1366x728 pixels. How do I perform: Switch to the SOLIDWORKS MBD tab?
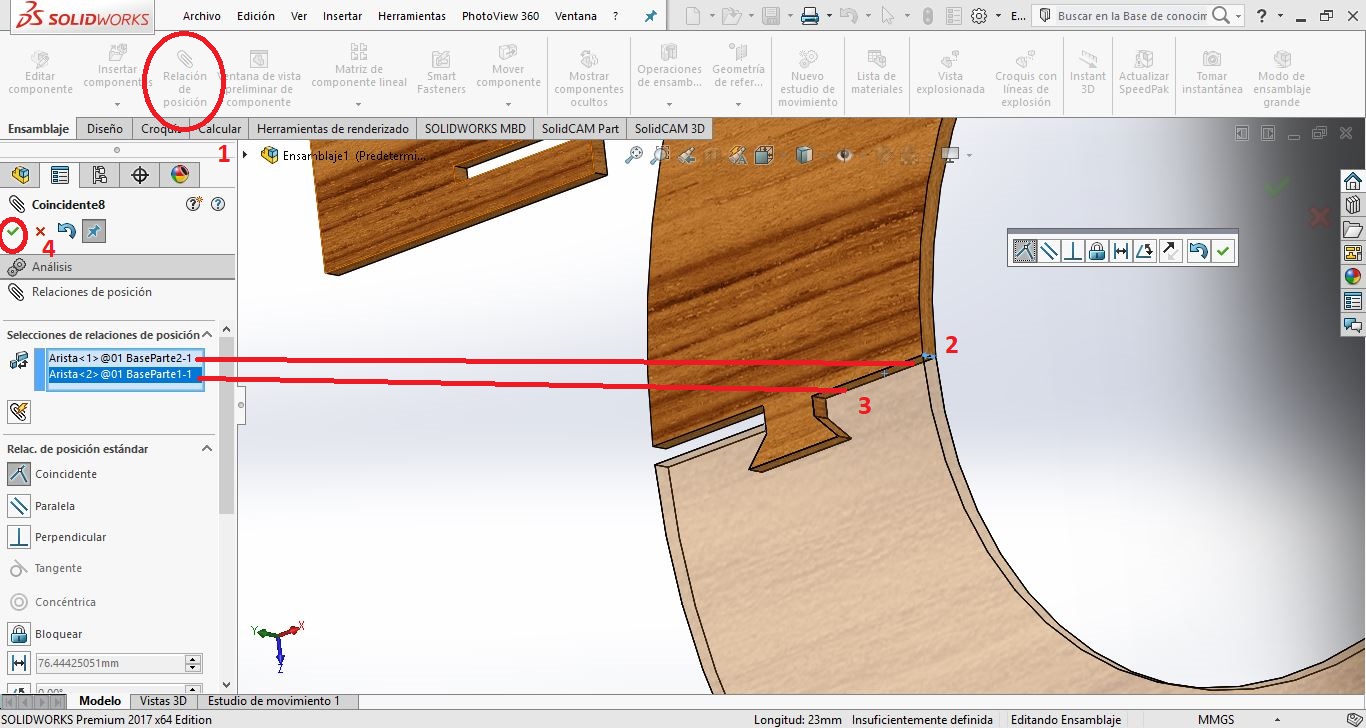pos(475,129)
